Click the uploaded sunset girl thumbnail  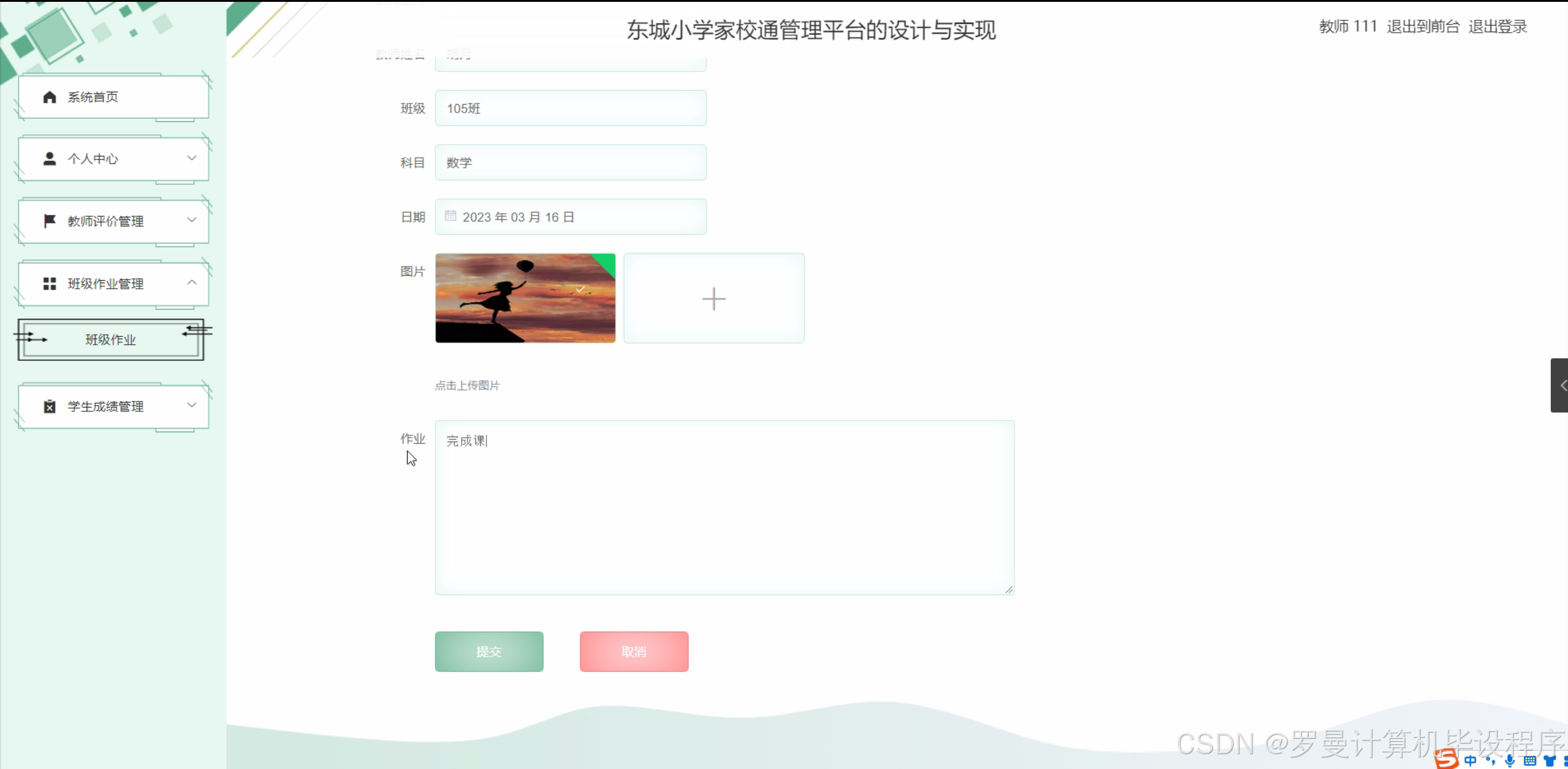pyautogui.click(x=525, y=298)
